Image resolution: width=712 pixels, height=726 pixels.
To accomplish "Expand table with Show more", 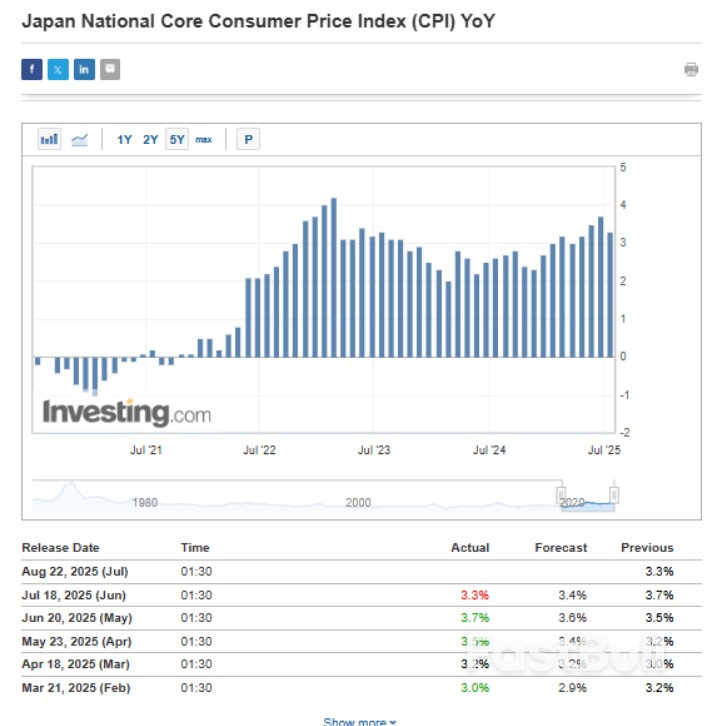I will tap(359, 721).
